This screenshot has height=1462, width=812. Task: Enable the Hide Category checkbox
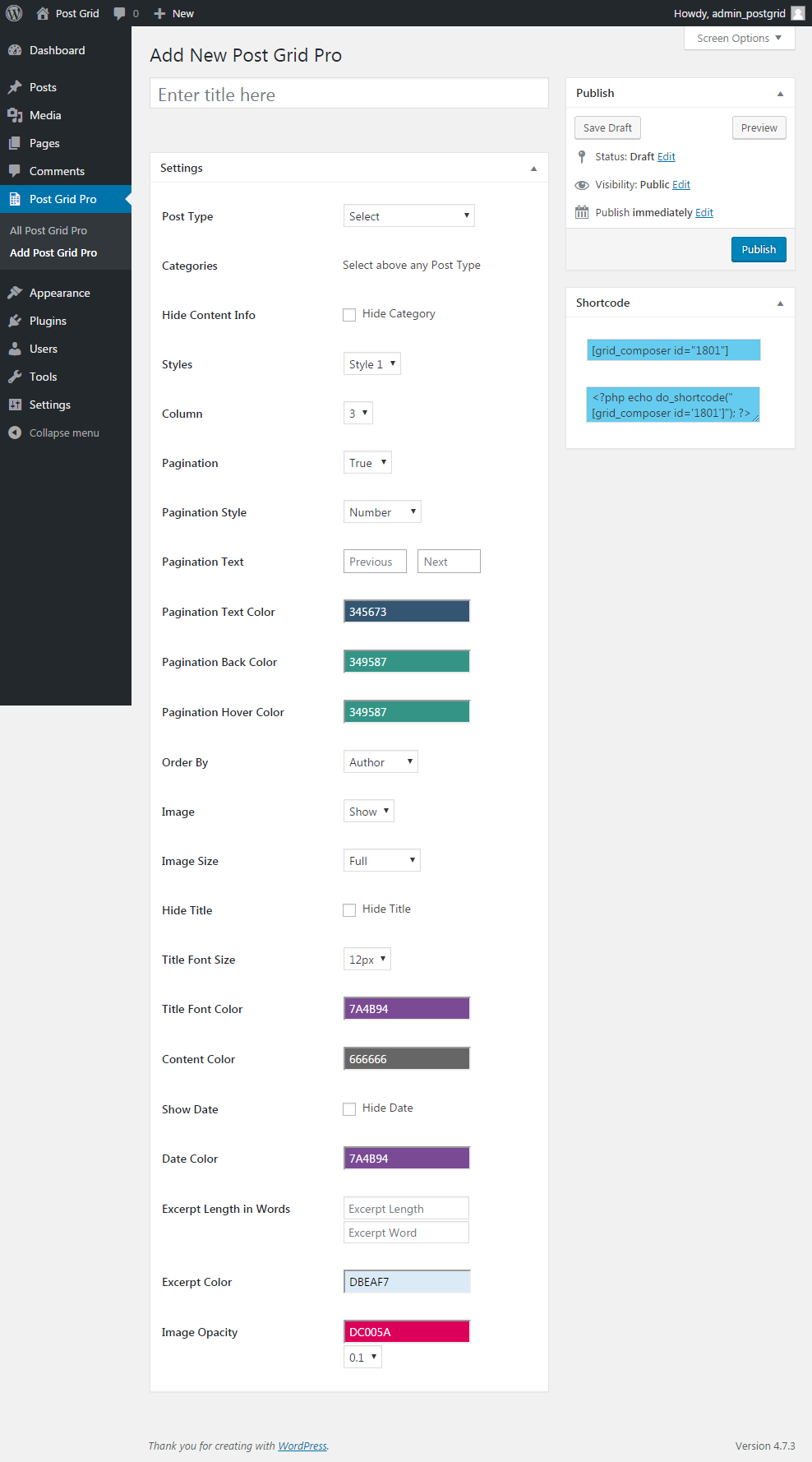click(349, 315)
